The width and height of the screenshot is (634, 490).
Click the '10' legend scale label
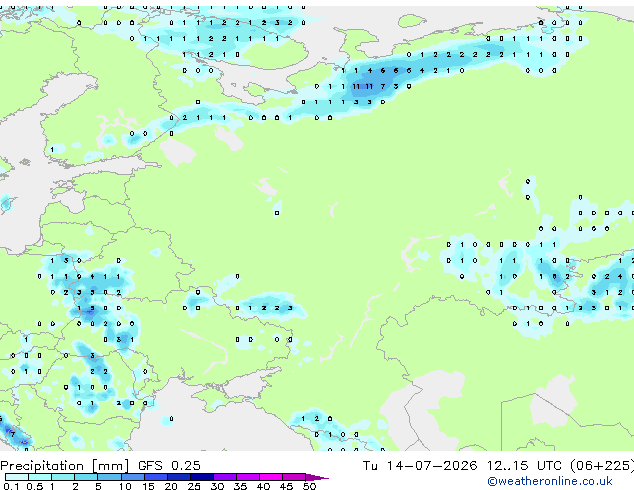coord(125,486)
